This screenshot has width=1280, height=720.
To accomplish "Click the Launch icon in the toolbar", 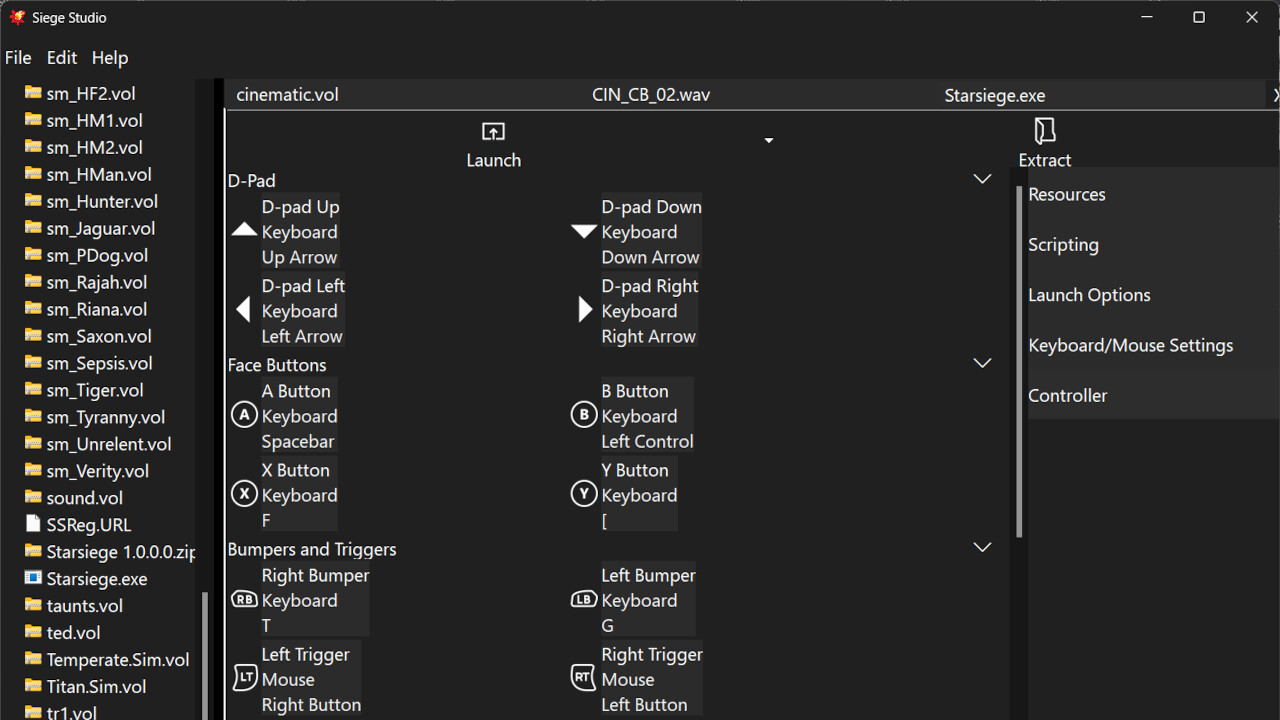I will click(x=493, y=132).
